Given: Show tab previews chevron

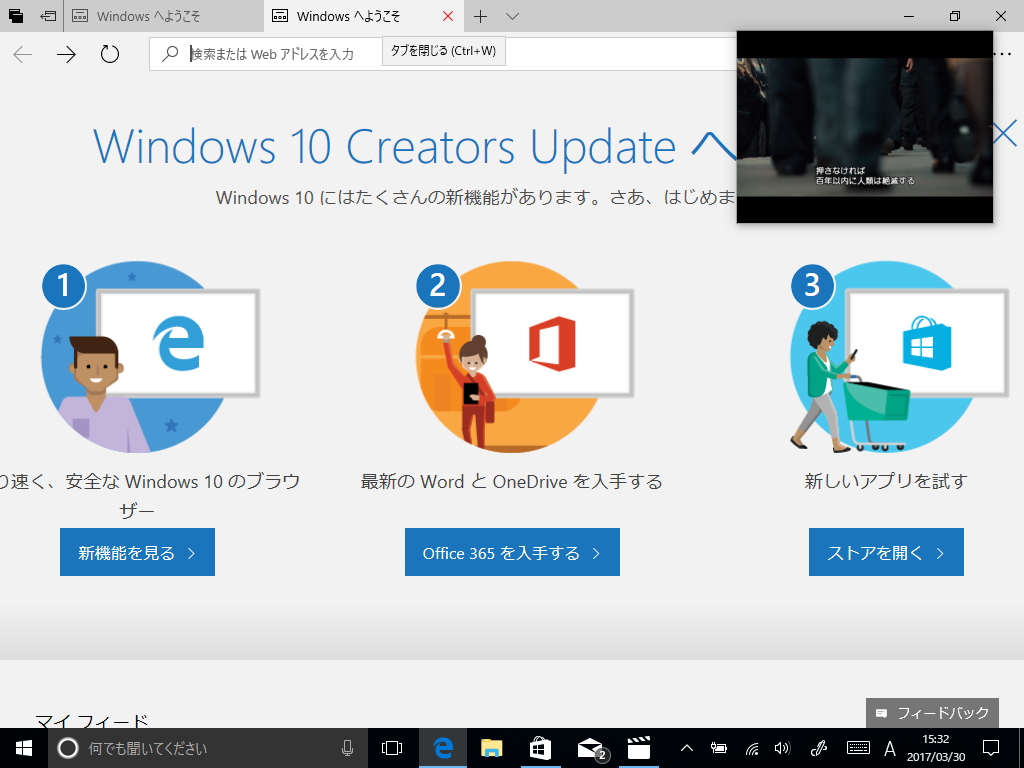Looking at the screenshot, I should tap(513, 16).
